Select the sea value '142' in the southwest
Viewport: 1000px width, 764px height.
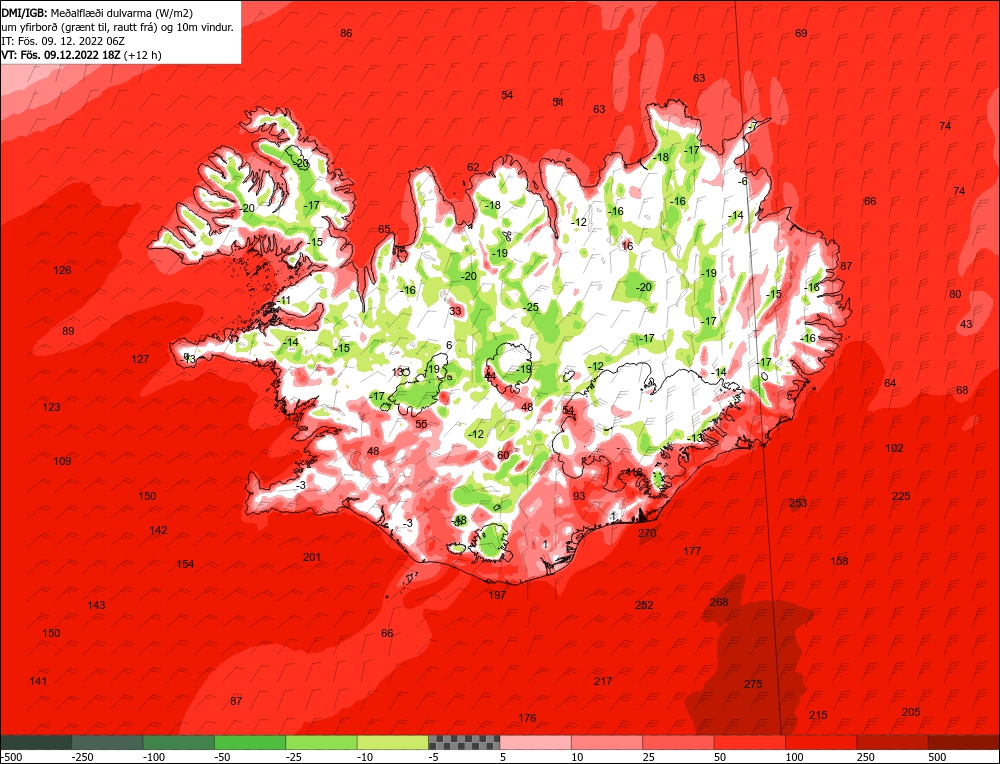(x=158, y=530)
